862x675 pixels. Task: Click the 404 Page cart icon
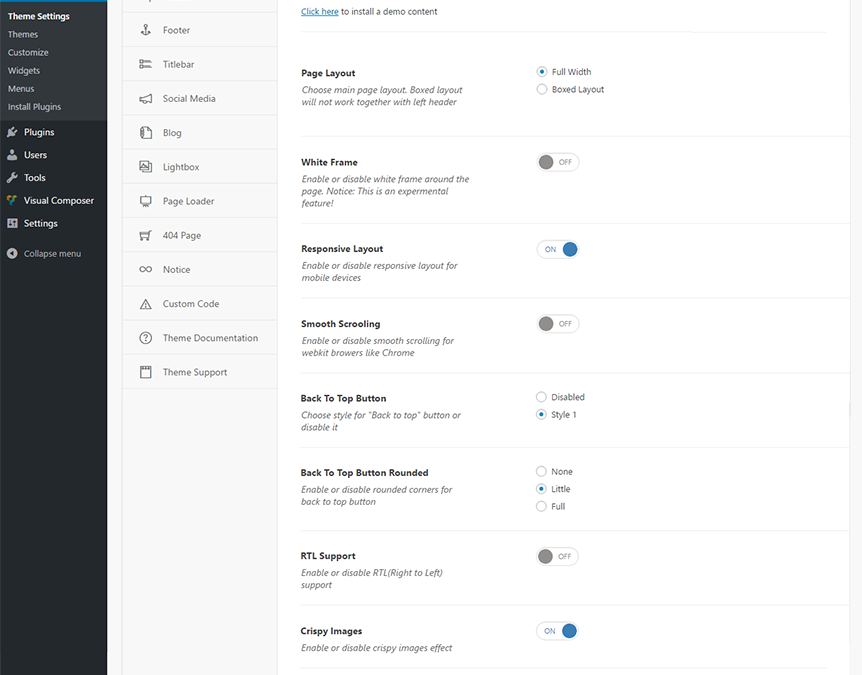coord(146,235)
